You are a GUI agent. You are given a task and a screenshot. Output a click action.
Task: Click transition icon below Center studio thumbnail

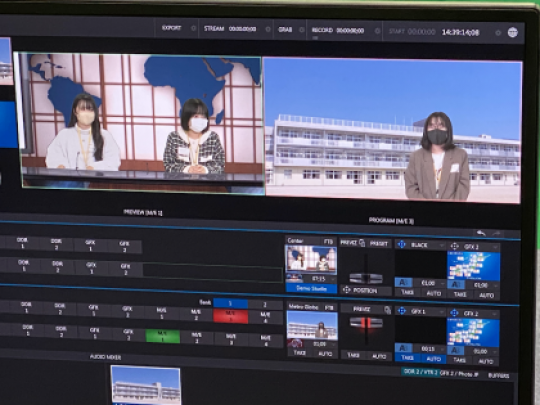[294, 278]
